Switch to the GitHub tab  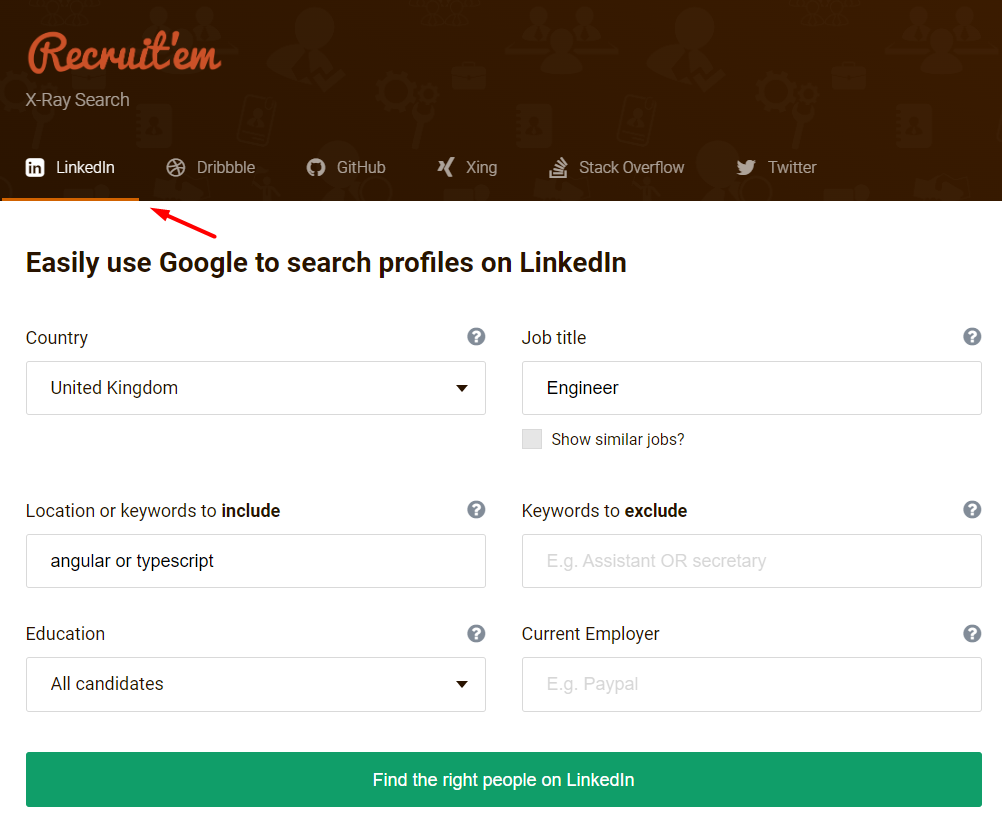coord(346,167)
